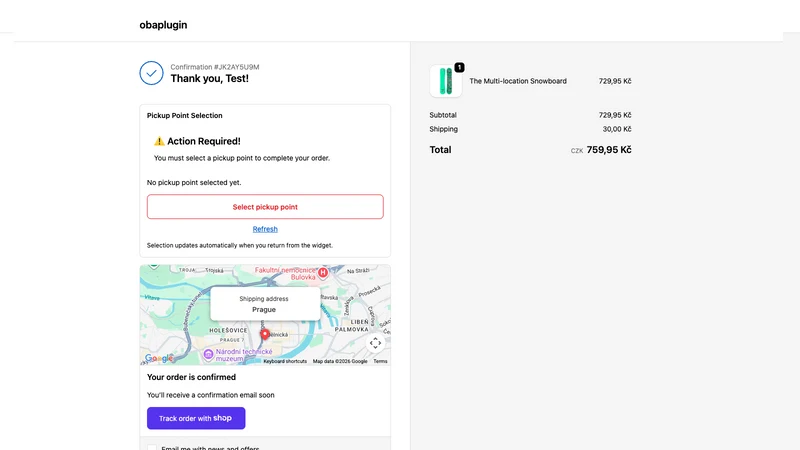Click the hospital marker on the map

point(322,273)
